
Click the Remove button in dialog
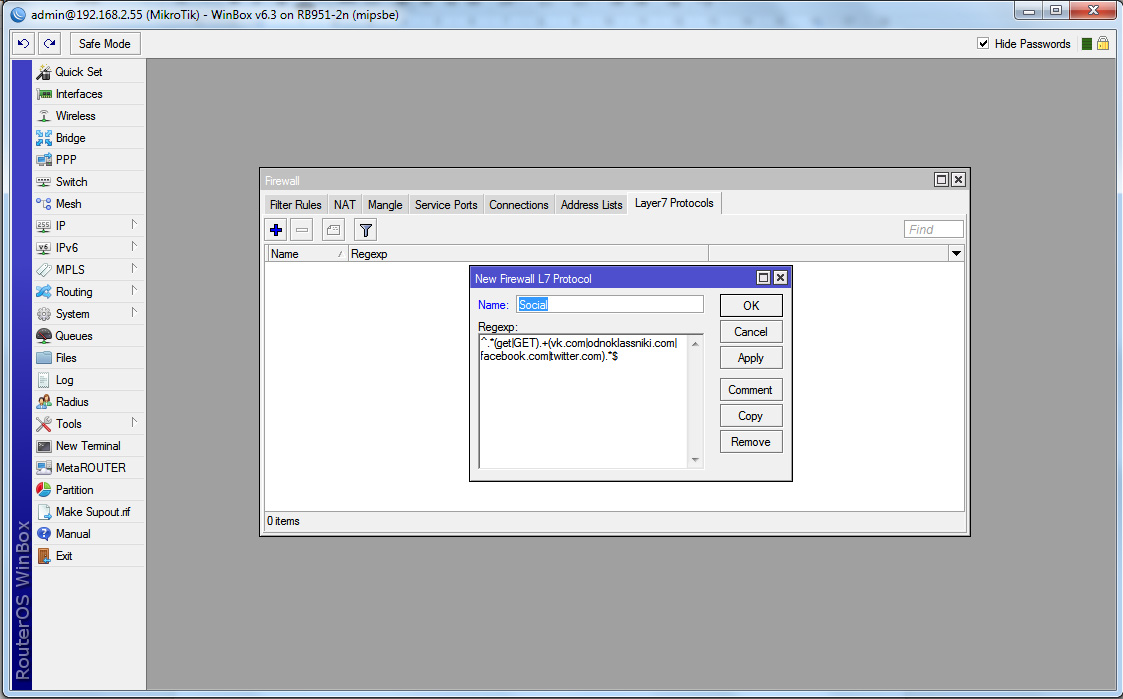coord(751,442)
